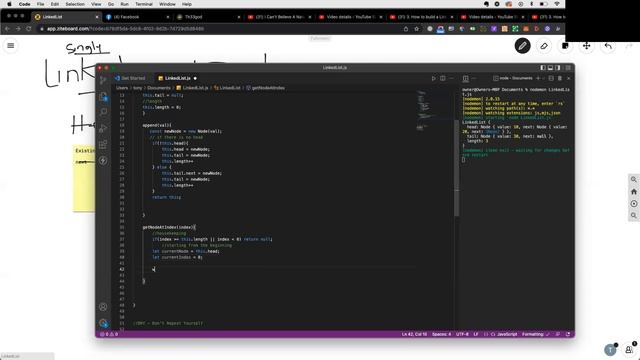The image size is (640, 360).
Task: Toggle VS Code bottom panel layout
Action: pyautogui.click(x=550, y=68)
